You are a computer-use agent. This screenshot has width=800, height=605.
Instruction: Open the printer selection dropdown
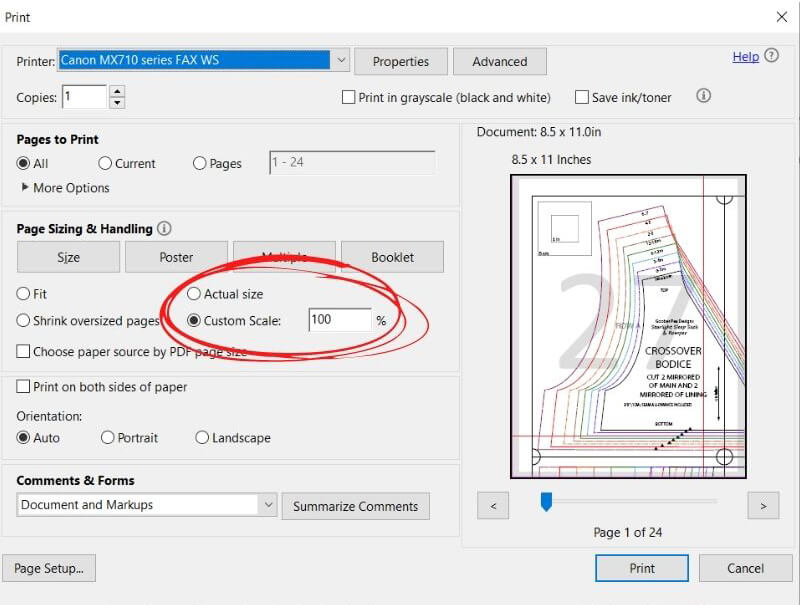341,60
